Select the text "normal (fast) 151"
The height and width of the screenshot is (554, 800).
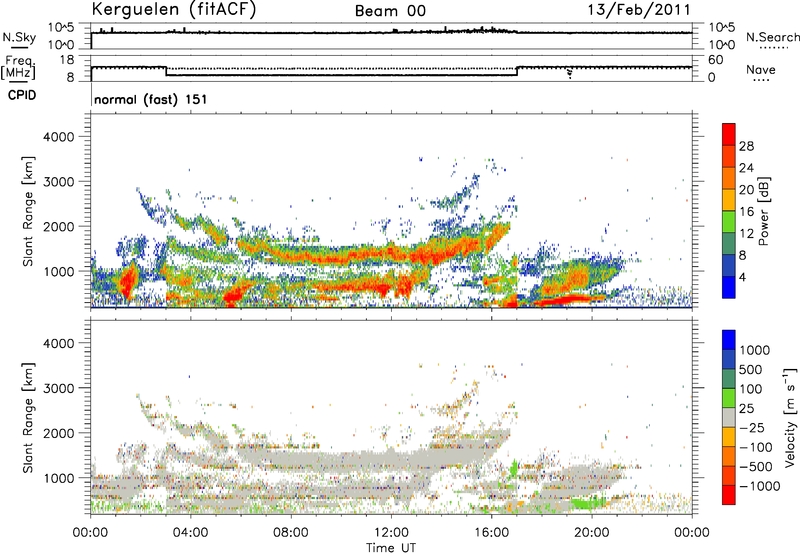(151, 99)
